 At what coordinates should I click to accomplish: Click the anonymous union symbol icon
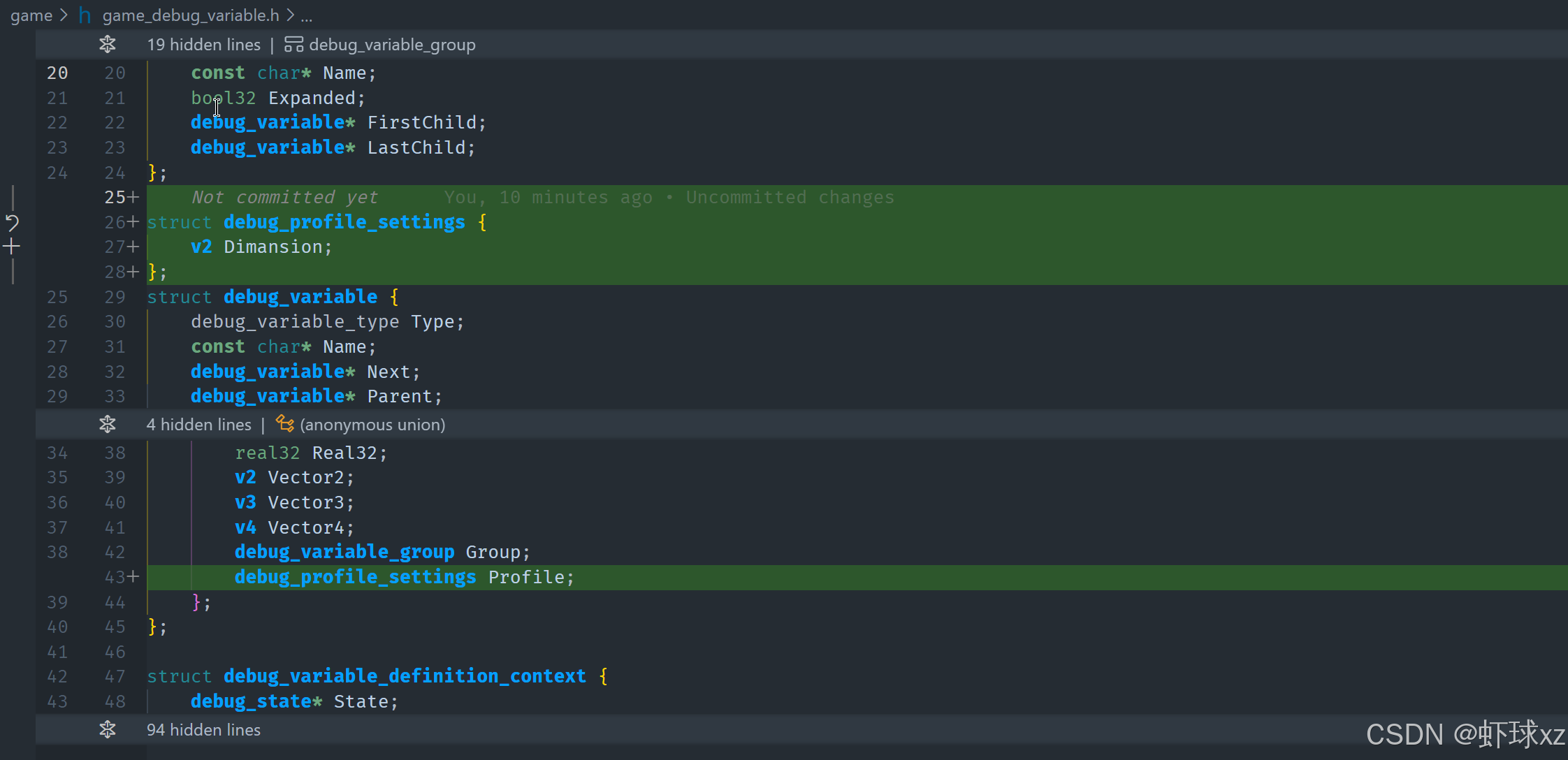click(x=284, y=424)
